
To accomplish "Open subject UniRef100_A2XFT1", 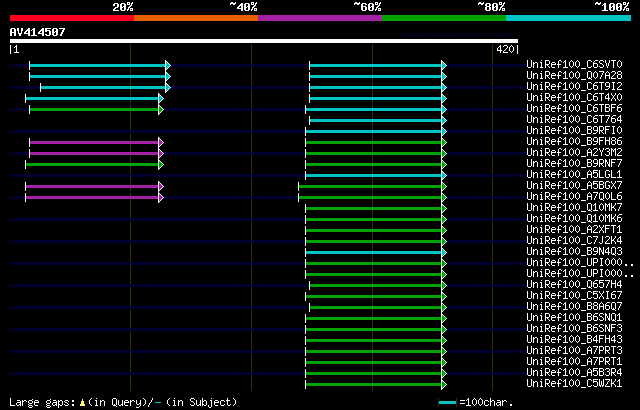I will [x=574, y=230].
